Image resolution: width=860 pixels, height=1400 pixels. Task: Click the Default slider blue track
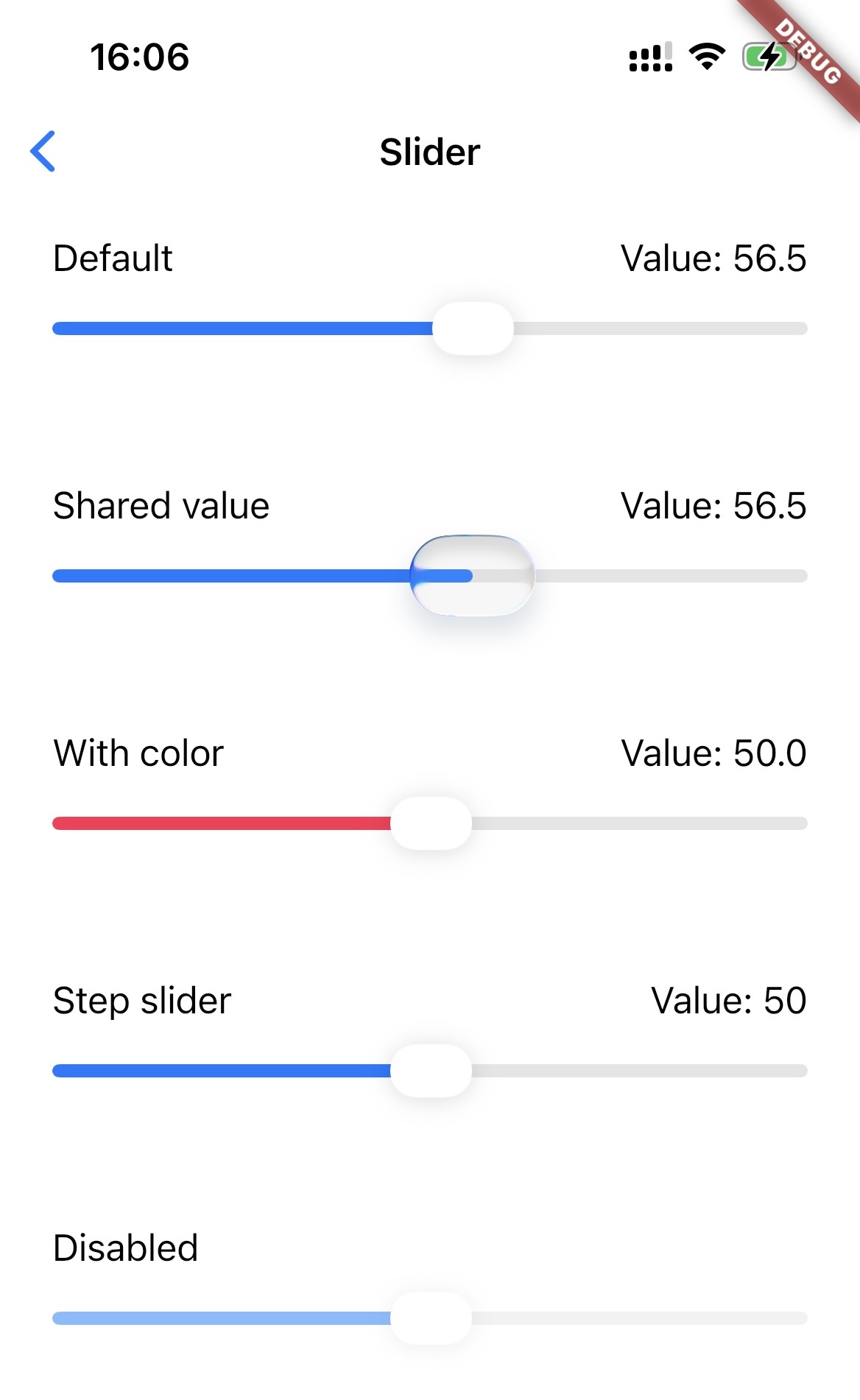pos(236,328)
